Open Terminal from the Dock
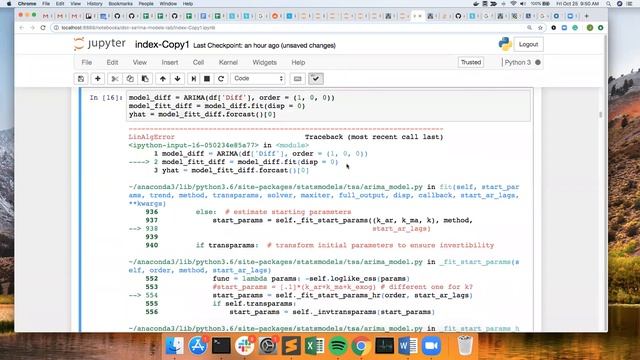This screenshot has height=360, width=640. [x=221, y=346]
